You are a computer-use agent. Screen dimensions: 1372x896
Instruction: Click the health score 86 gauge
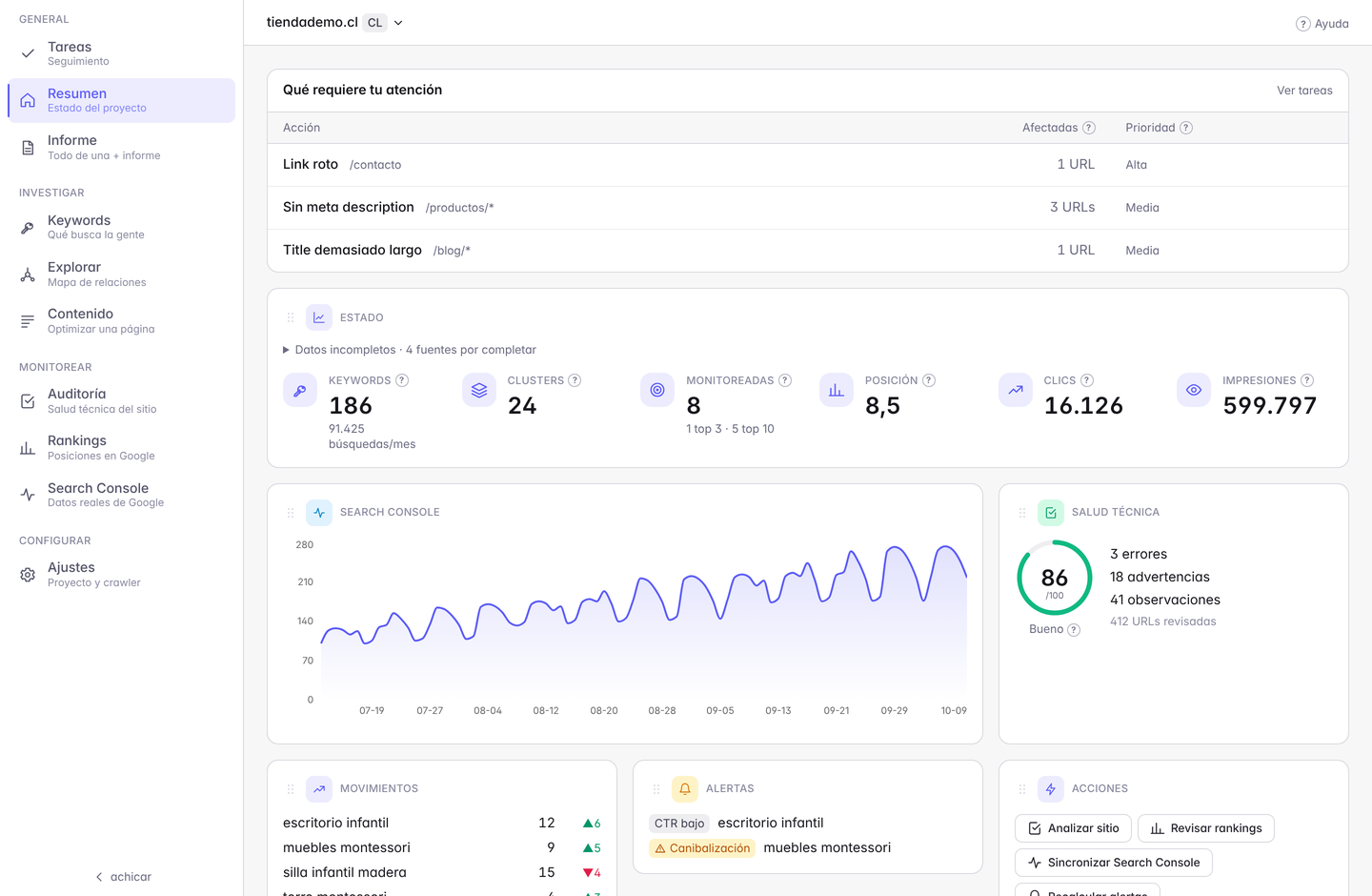[1055, 578]
